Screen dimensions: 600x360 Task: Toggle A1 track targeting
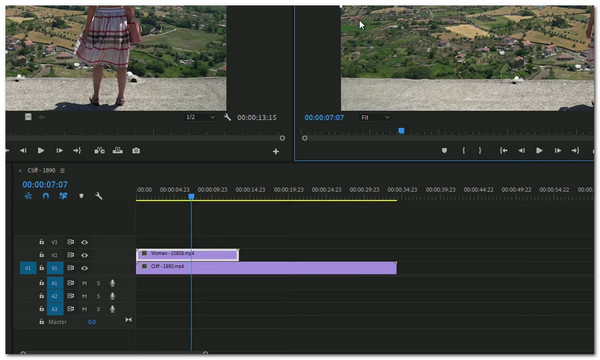pyautogui.click(x=55, y=283)
